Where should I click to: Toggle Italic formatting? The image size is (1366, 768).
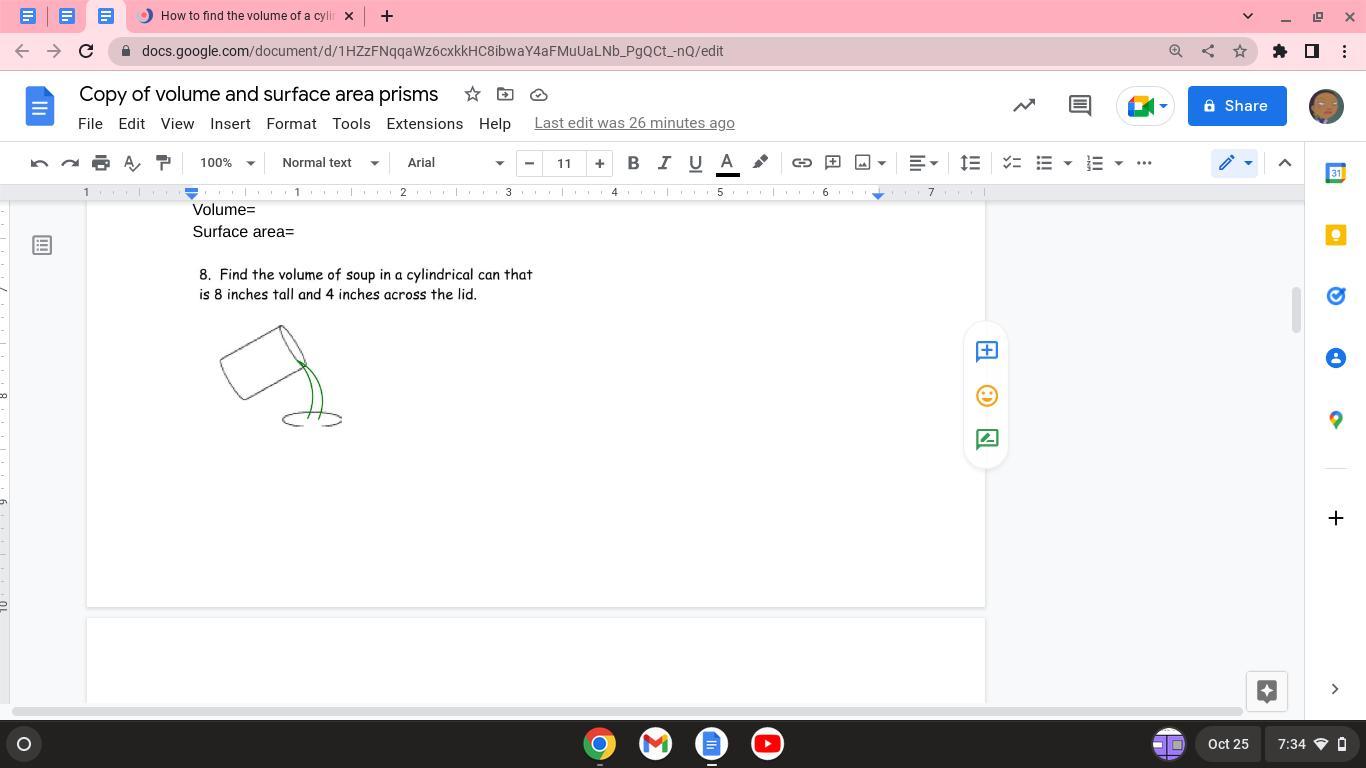(x=663, y=163)
